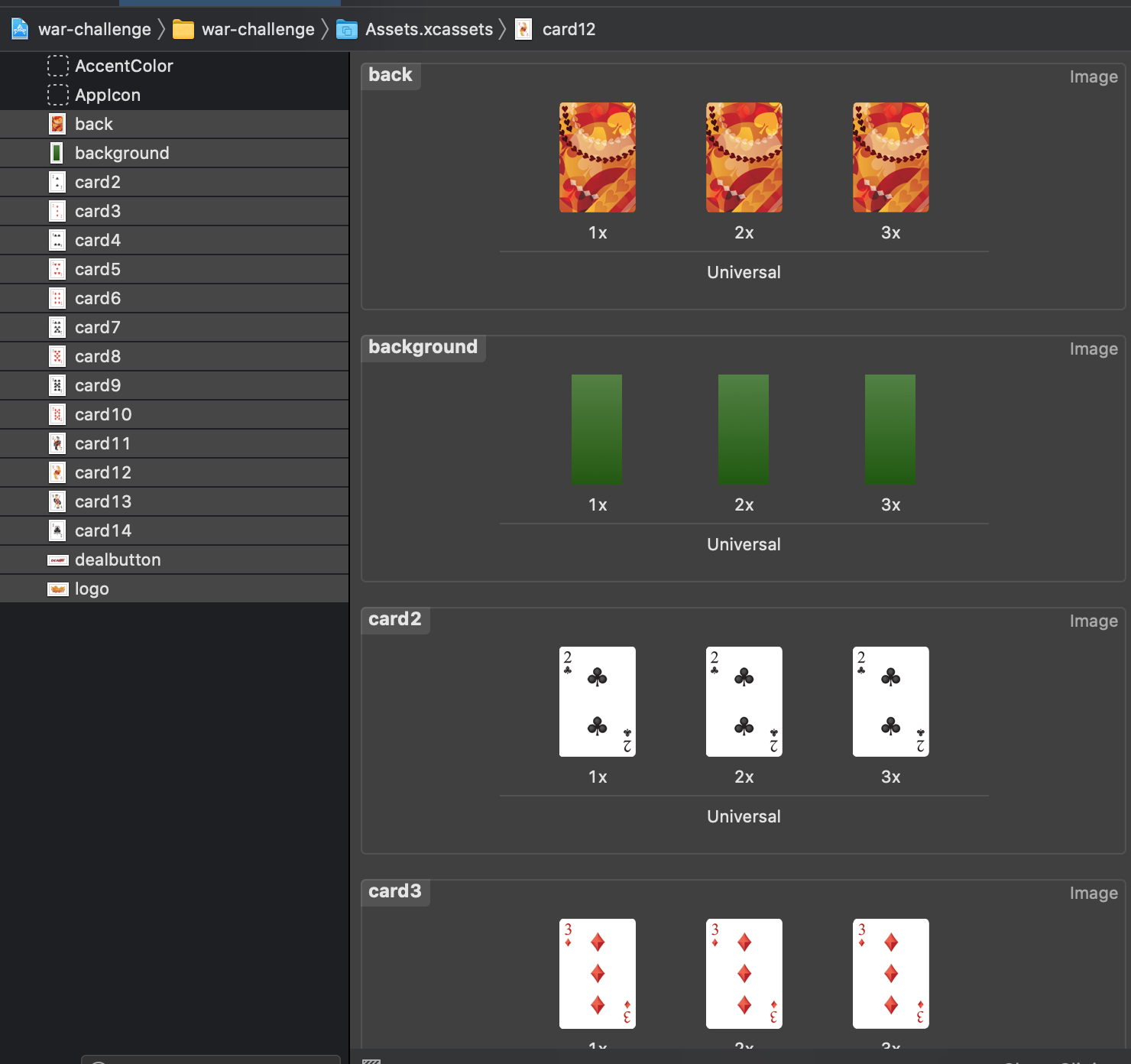Select the card2 2x clubs image

[744, 702]
